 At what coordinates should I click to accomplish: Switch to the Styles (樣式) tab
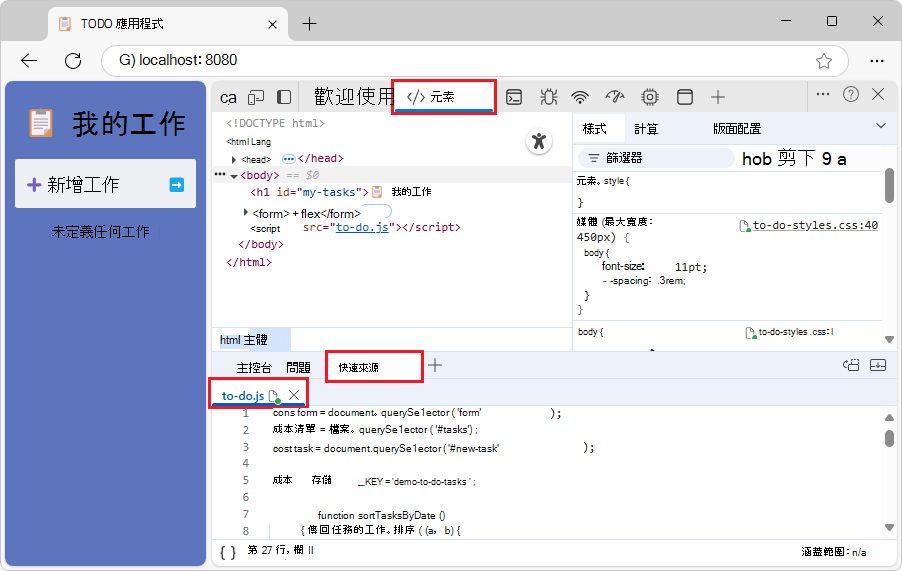pos(595,129)
